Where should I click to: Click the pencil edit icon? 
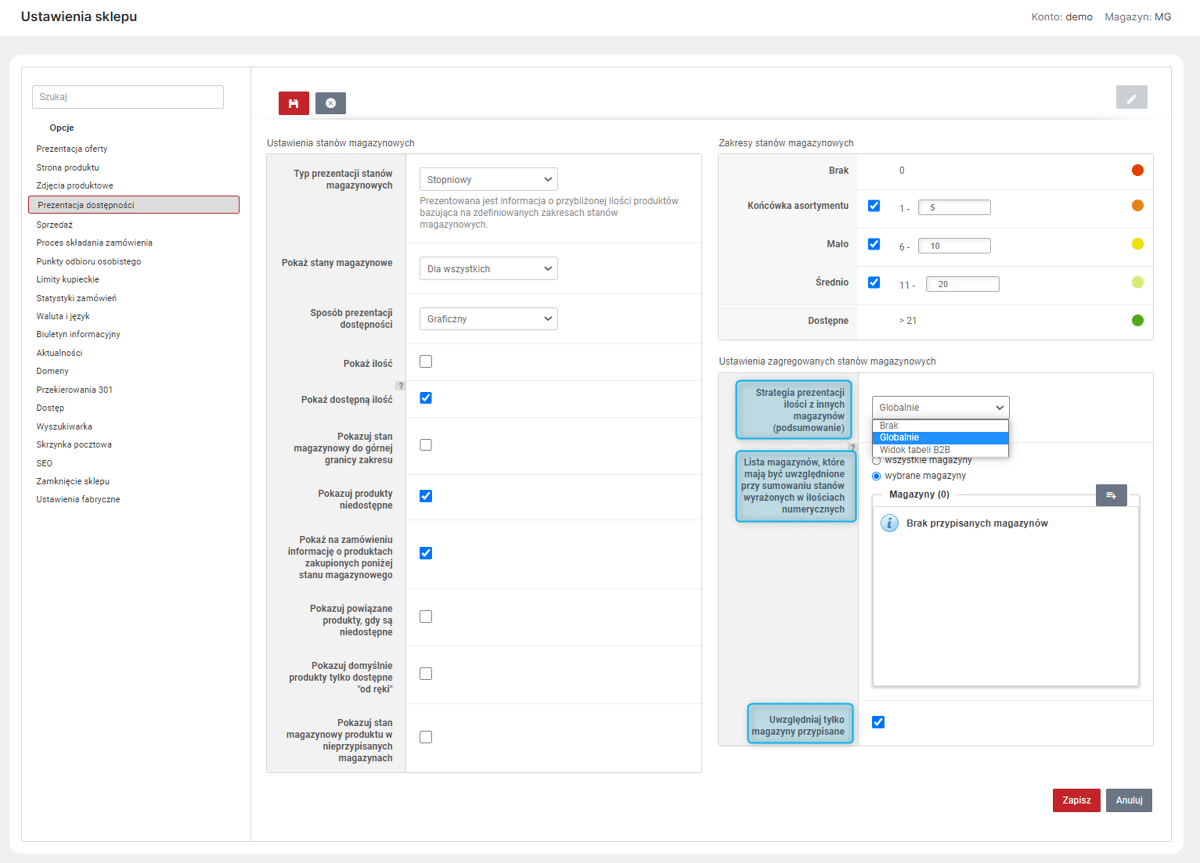click(1132, 97)
